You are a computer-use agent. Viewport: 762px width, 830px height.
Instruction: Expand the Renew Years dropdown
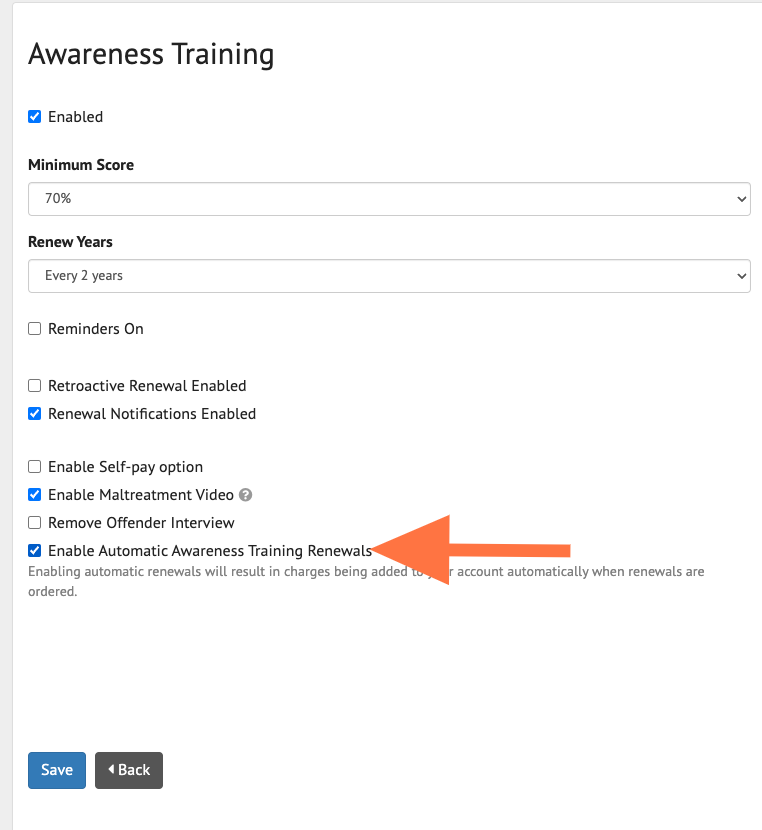coord(389,276)
